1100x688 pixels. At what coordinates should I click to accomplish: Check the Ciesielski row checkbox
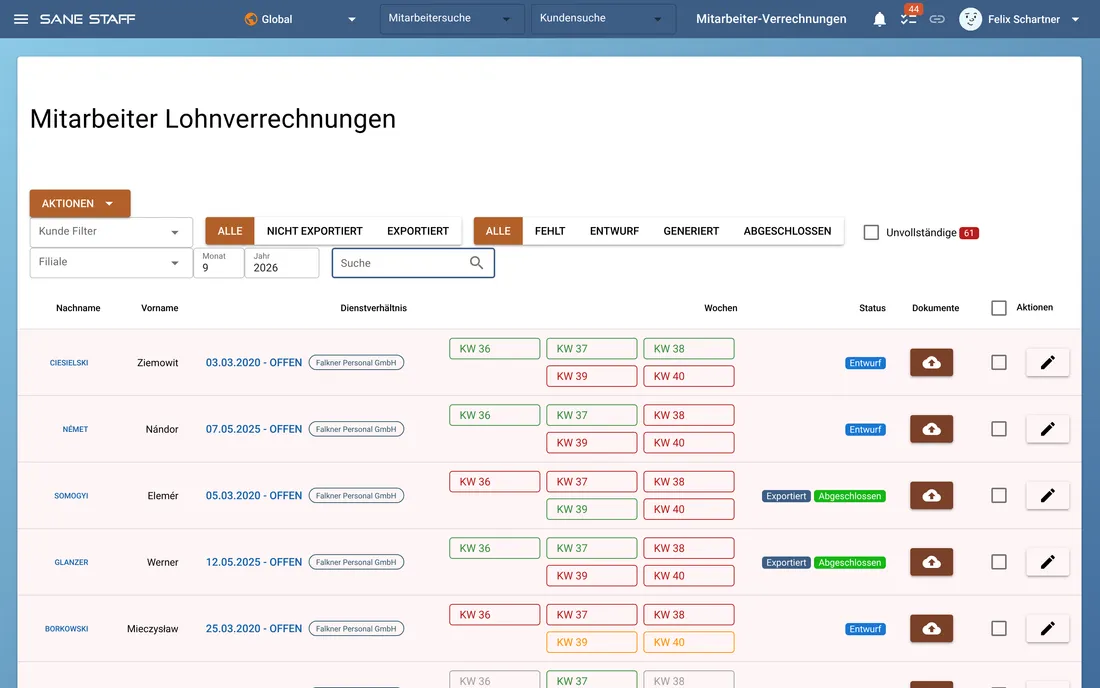point(999,363)
